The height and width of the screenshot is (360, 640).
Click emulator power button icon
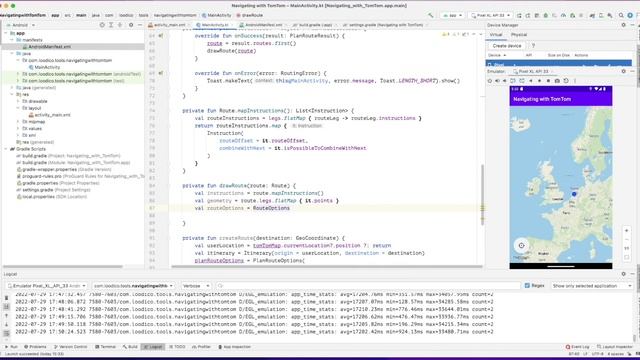point(490,81)
